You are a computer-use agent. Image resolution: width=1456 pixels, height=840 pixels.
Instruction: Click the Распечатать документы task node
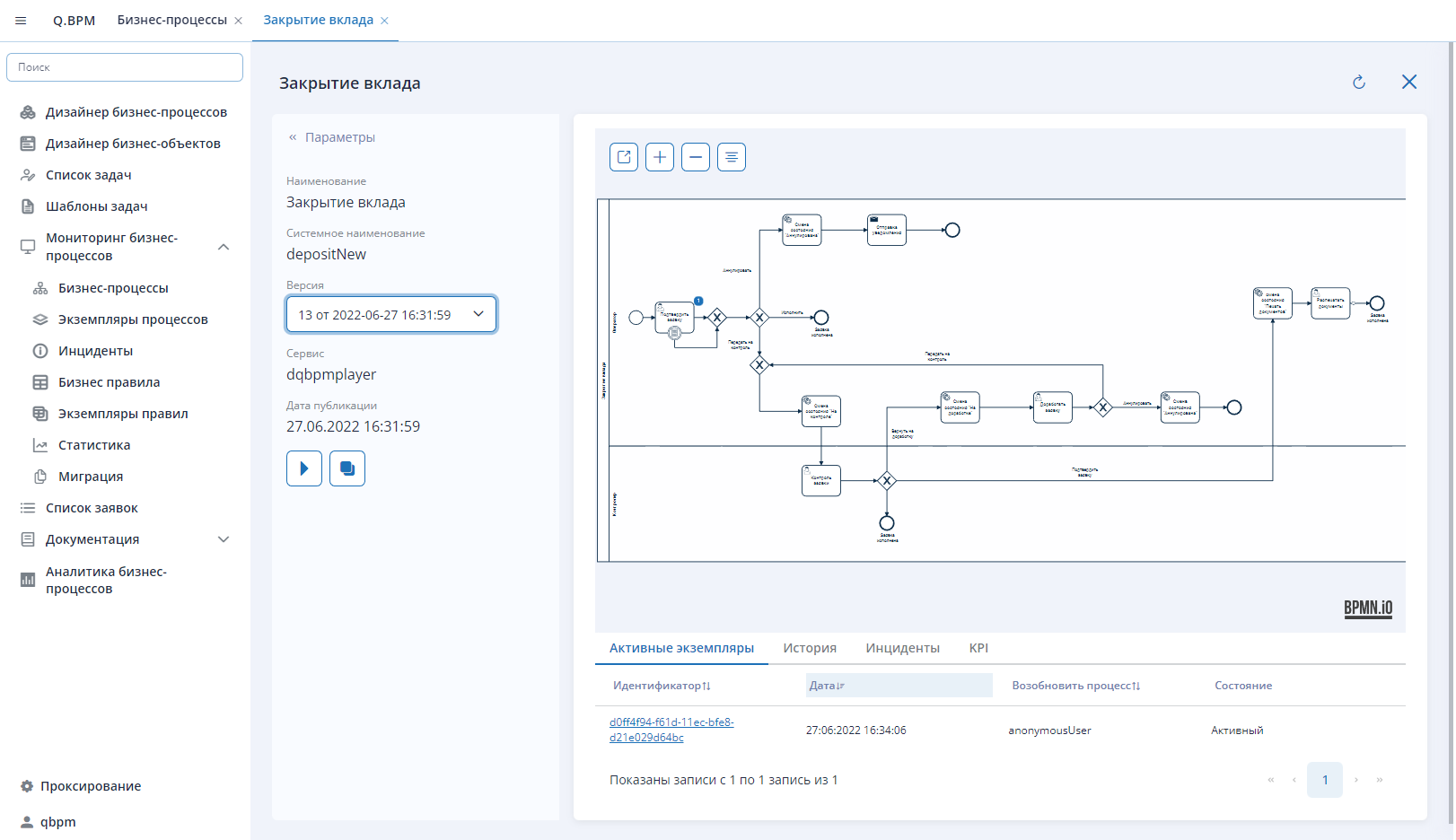(x=1330, y=303)
